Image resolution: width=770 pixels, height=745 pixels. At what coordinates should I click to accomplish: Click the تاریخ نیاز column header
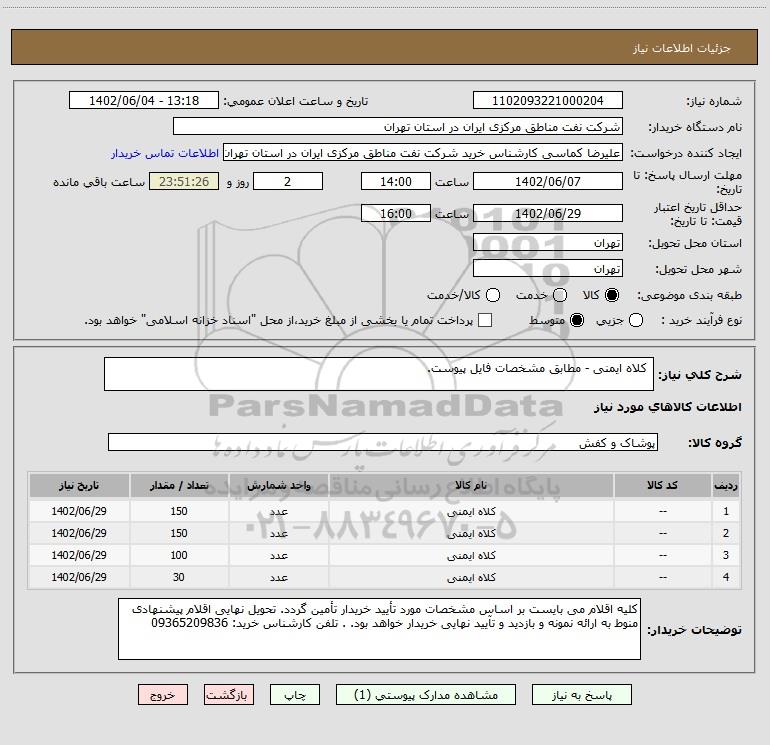coord(79,486)
